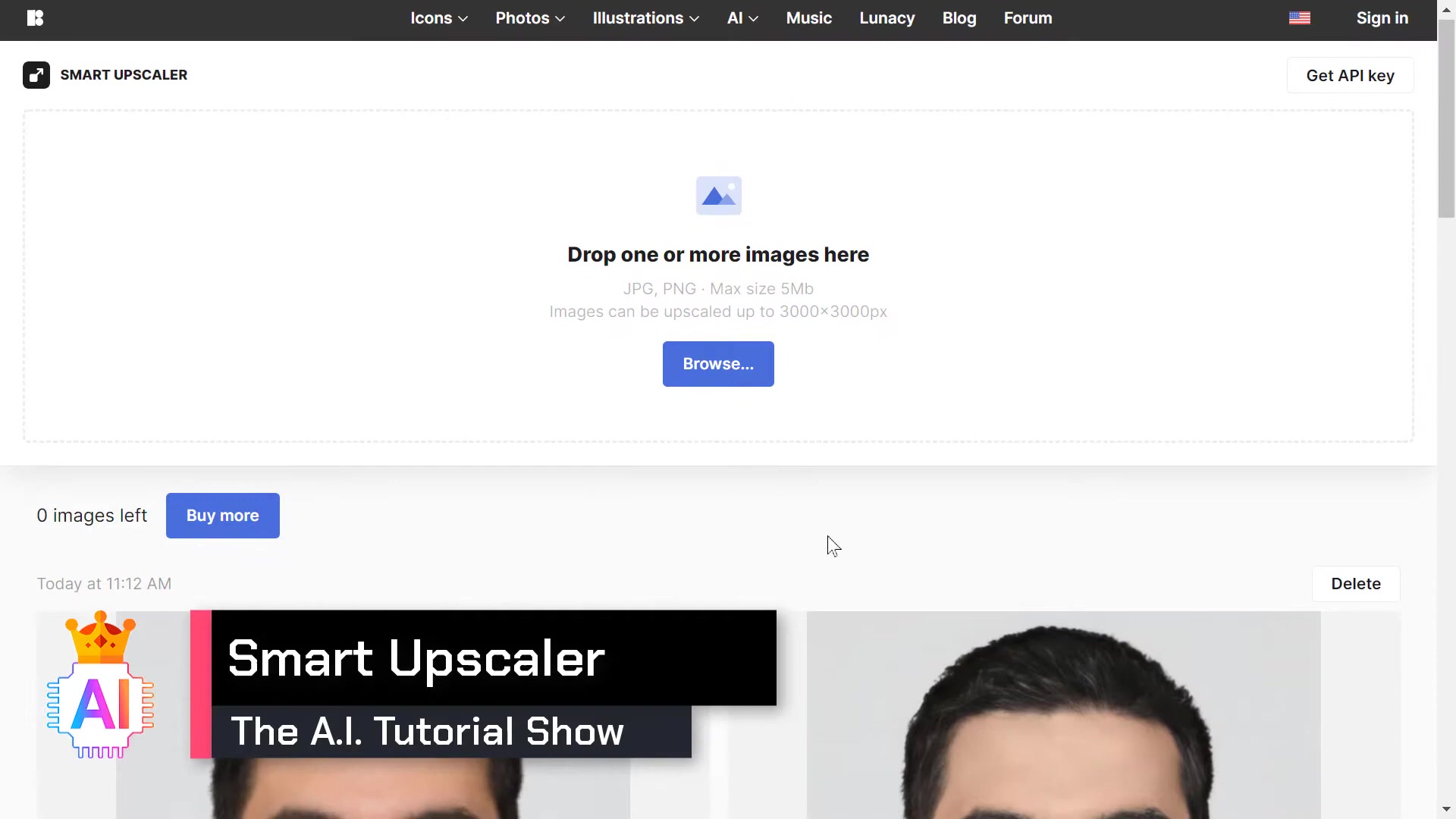Screen dimensions: 1456x819
Task: Open the Forum link
Action: [x=1028, y=18]
